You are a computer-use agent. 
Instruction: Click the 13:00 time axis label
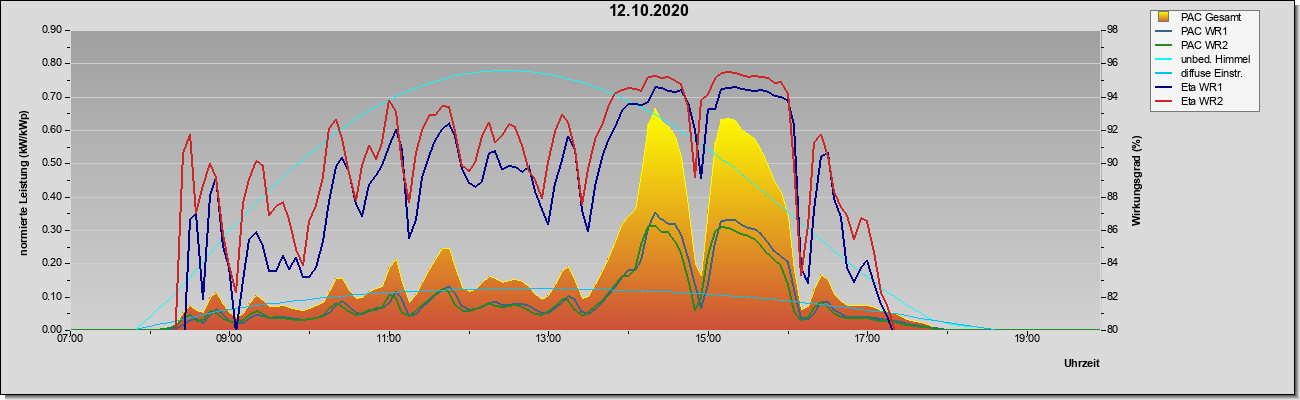pyautogui.click(x=548, y=339)
